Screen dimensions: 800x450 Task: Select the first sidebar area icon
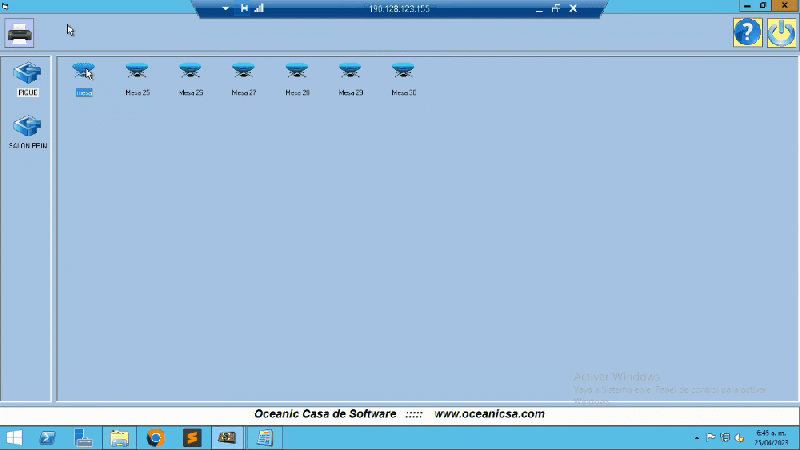pyautogui.click(x=27, y=75)
